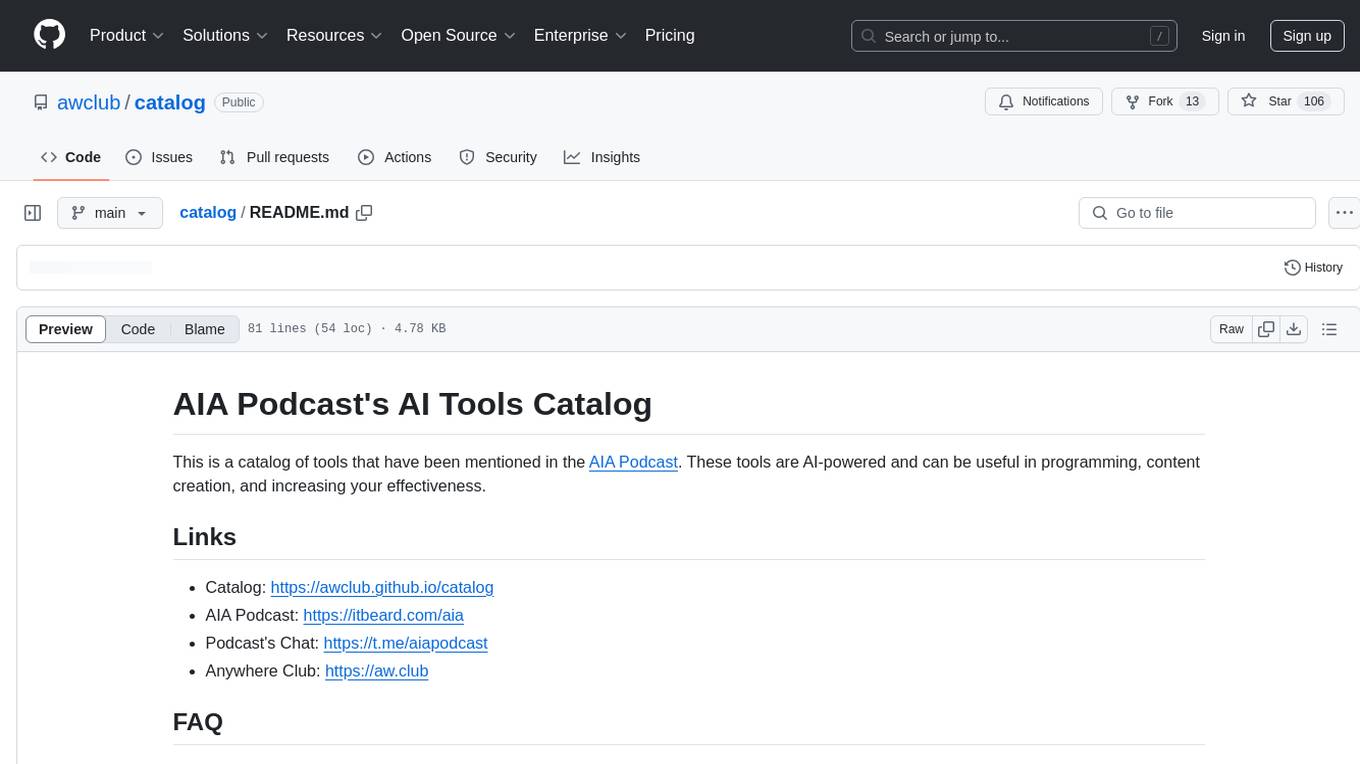This screenshot has height=764, width=1360.
Task: Click the fork count 13
Action: [1191, 101]
